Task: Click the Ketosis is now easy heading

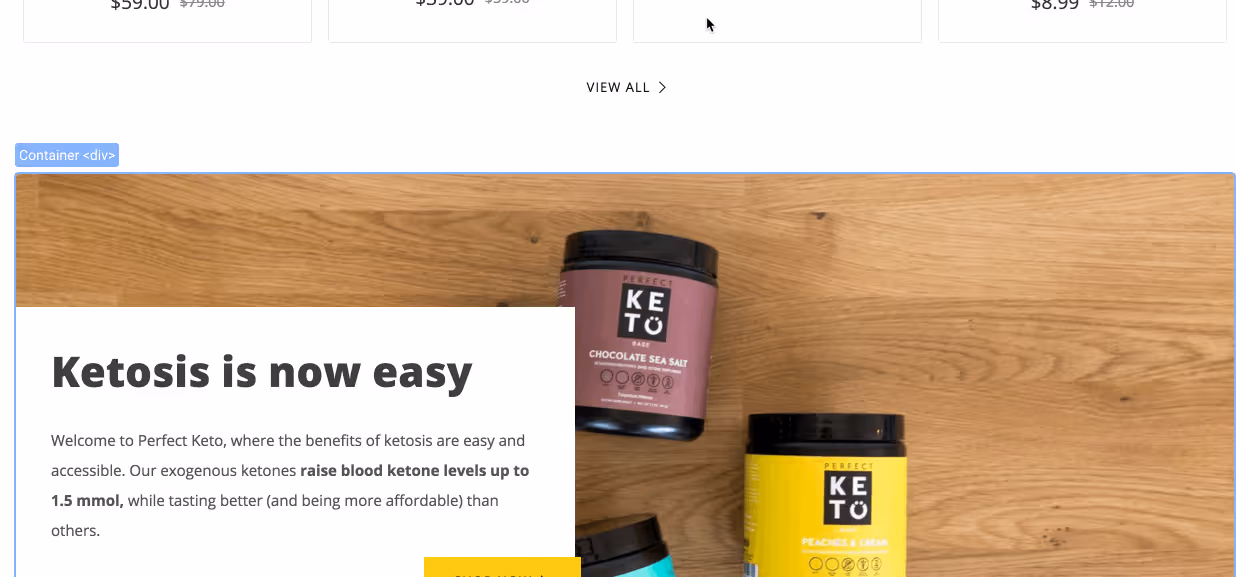Action: pos(261,372)
